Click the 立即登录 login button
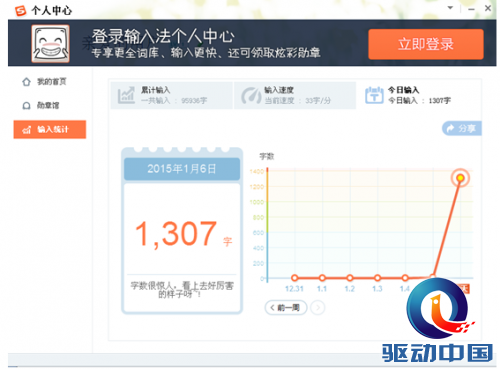This screenshot has height=369, width=500. 426,44
